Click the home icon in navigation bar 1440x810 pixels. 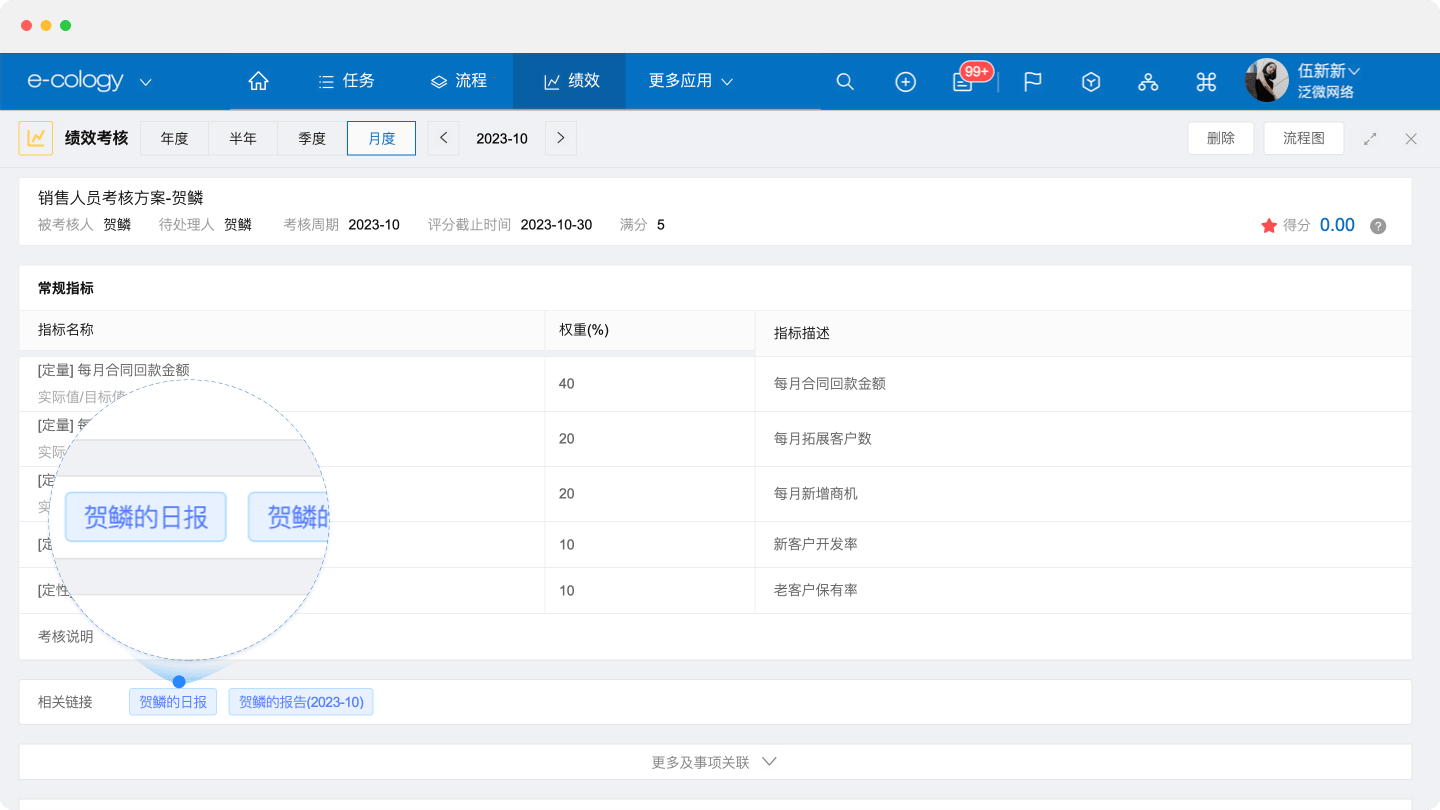coord(258,81)
